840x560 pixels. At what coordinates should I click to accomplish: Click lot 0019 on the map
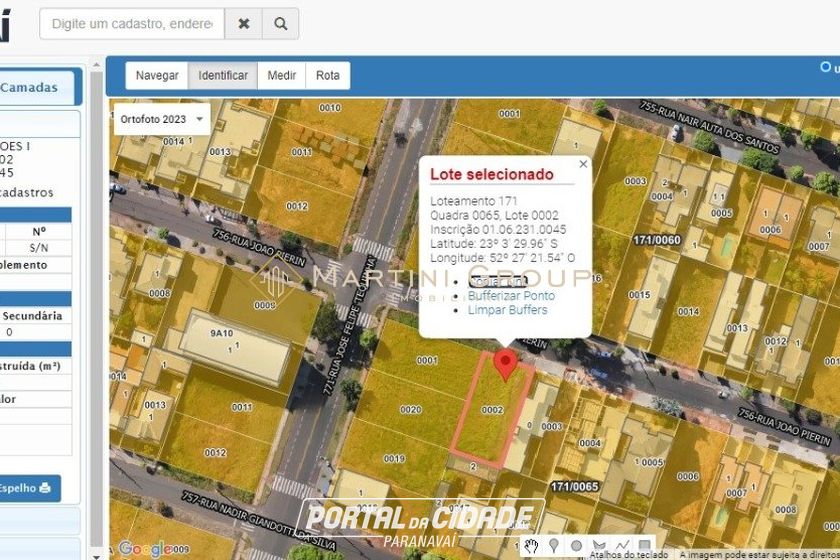(394, 459)
